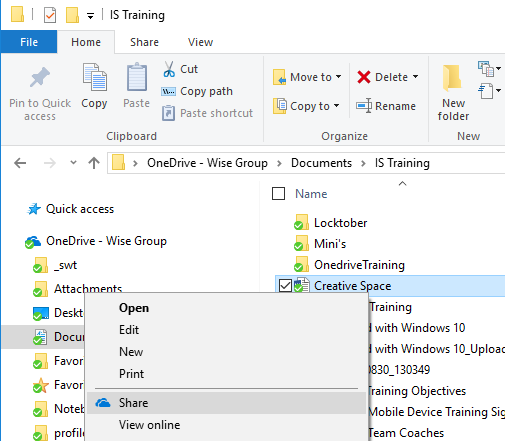Click the Pin to Quick access icon
Image resolution: width=505 pixels, height=441 pixels.
[40, 77]
